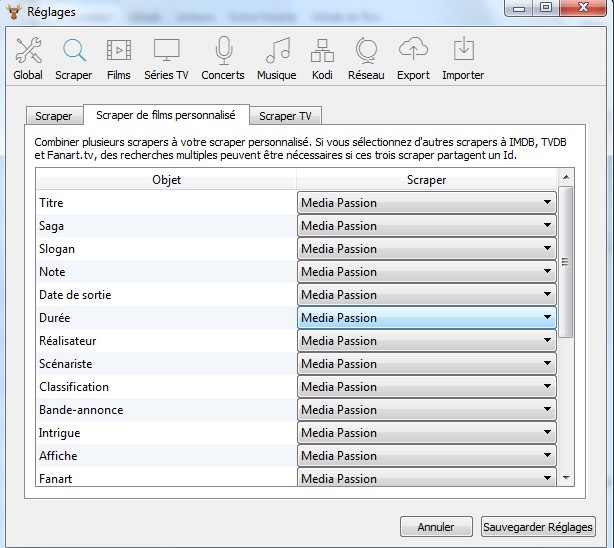Open the Concerts microphone section
Screen dimensions: 614x548
point(222,58)
